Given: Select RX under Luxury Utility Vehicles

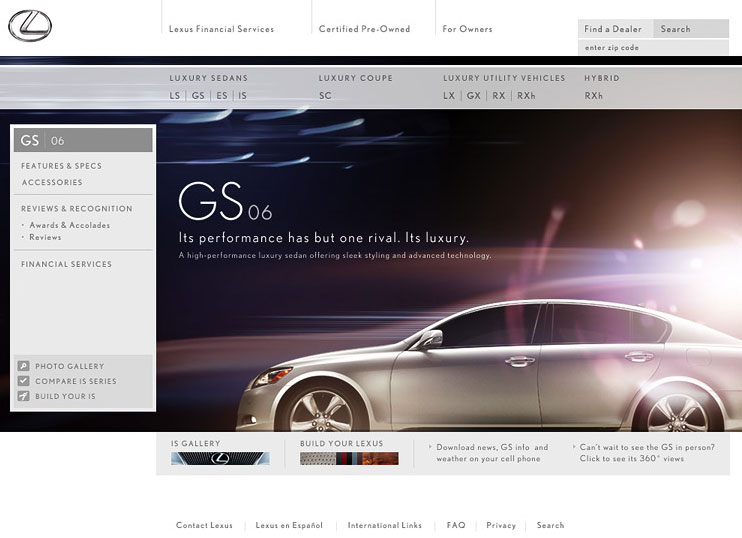Looking at the screenshot, I should point(499,96).
